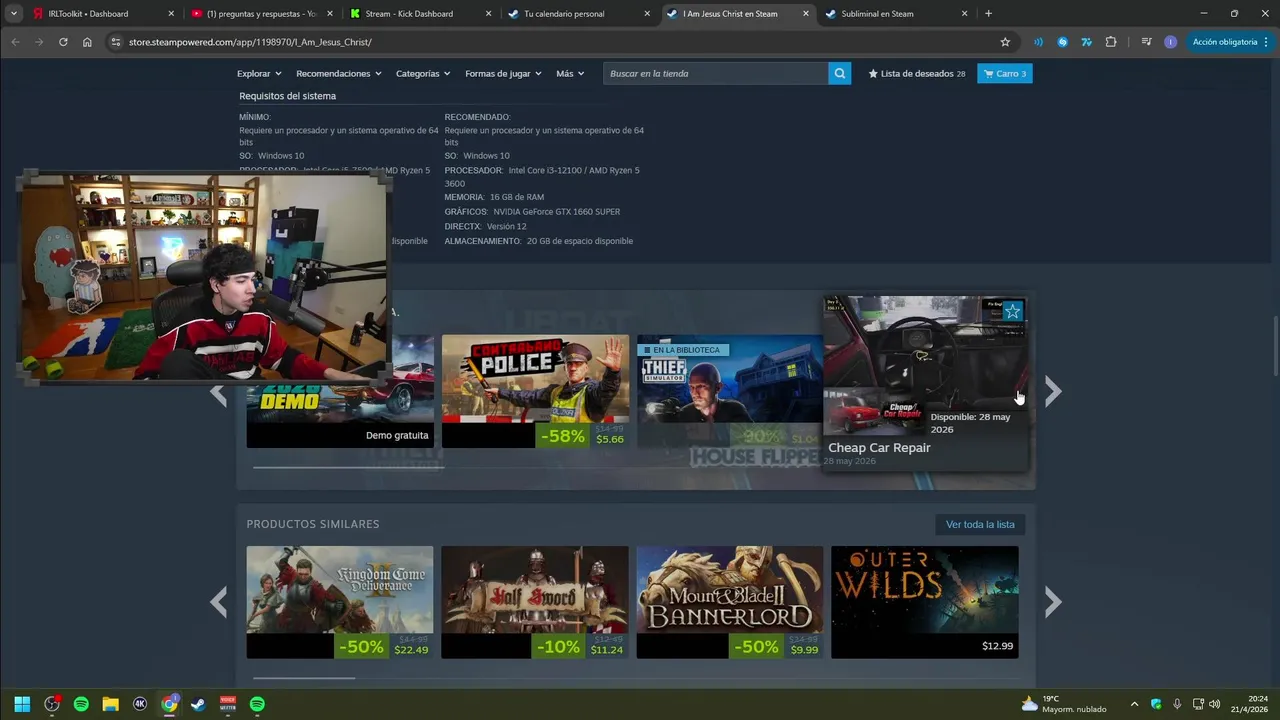Click the recommended carousel scrollbar
The width and height of the screenshot is (1280, 720).
[348, 466]
